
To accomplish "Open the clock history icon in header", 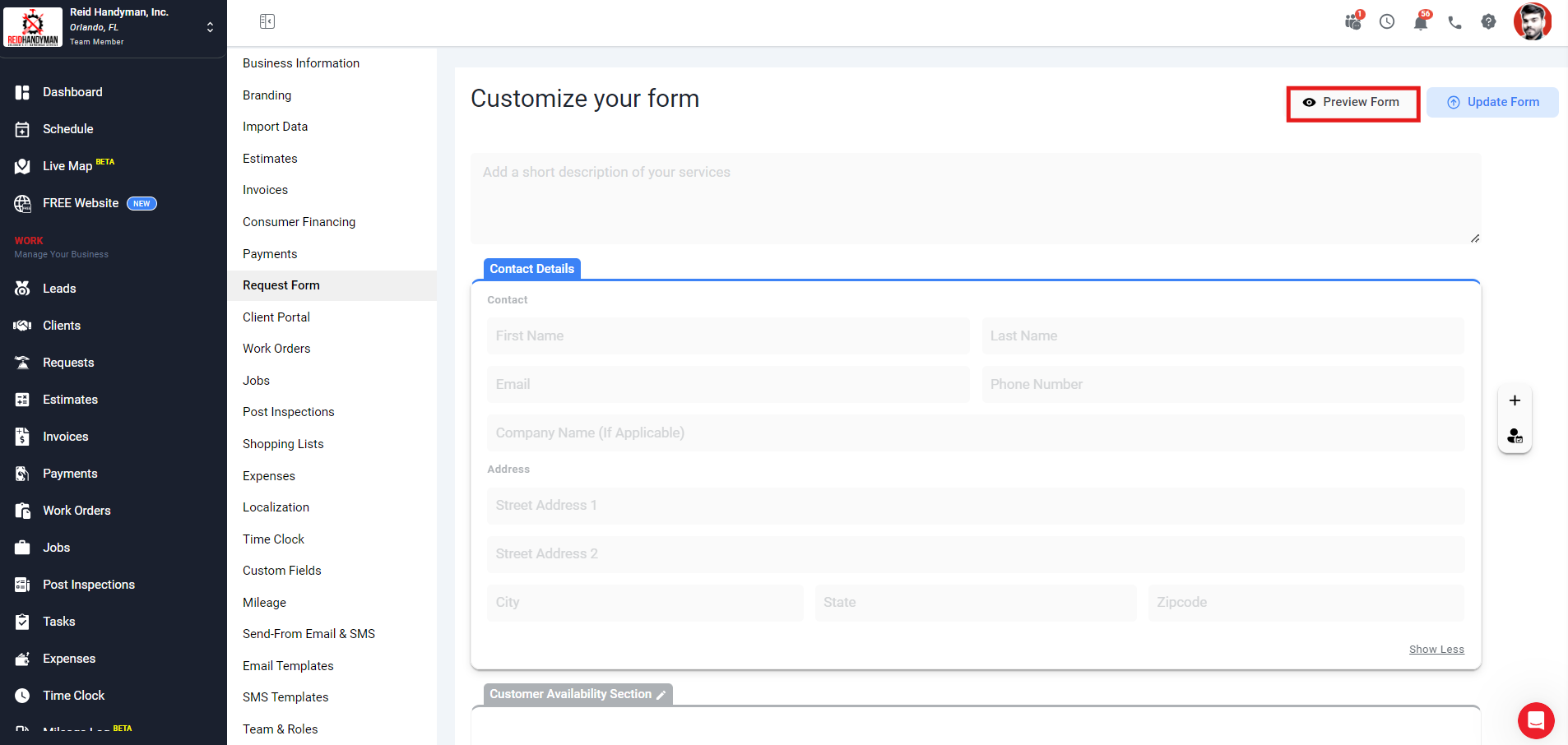I will coord(1387,22).
